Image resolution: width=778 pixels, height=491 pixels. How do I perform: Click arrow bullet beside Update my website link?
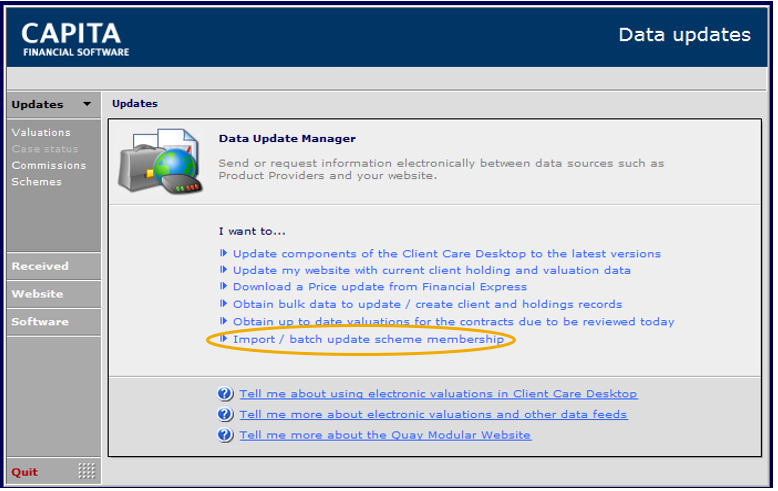click(223, 270)
